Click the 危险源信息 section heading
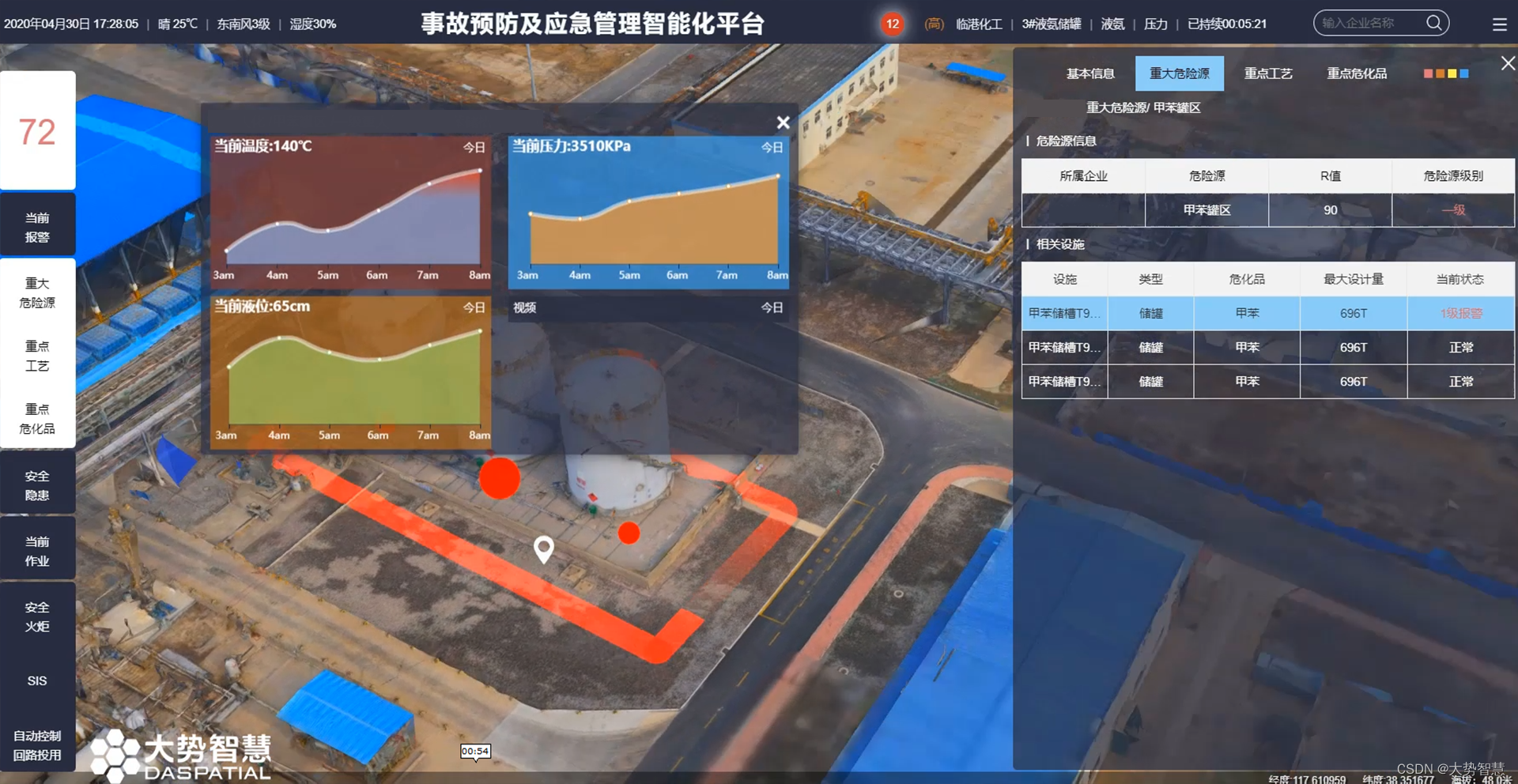Image resolution: width=1518 pixels, height=784 pixels. point(1066,141)
